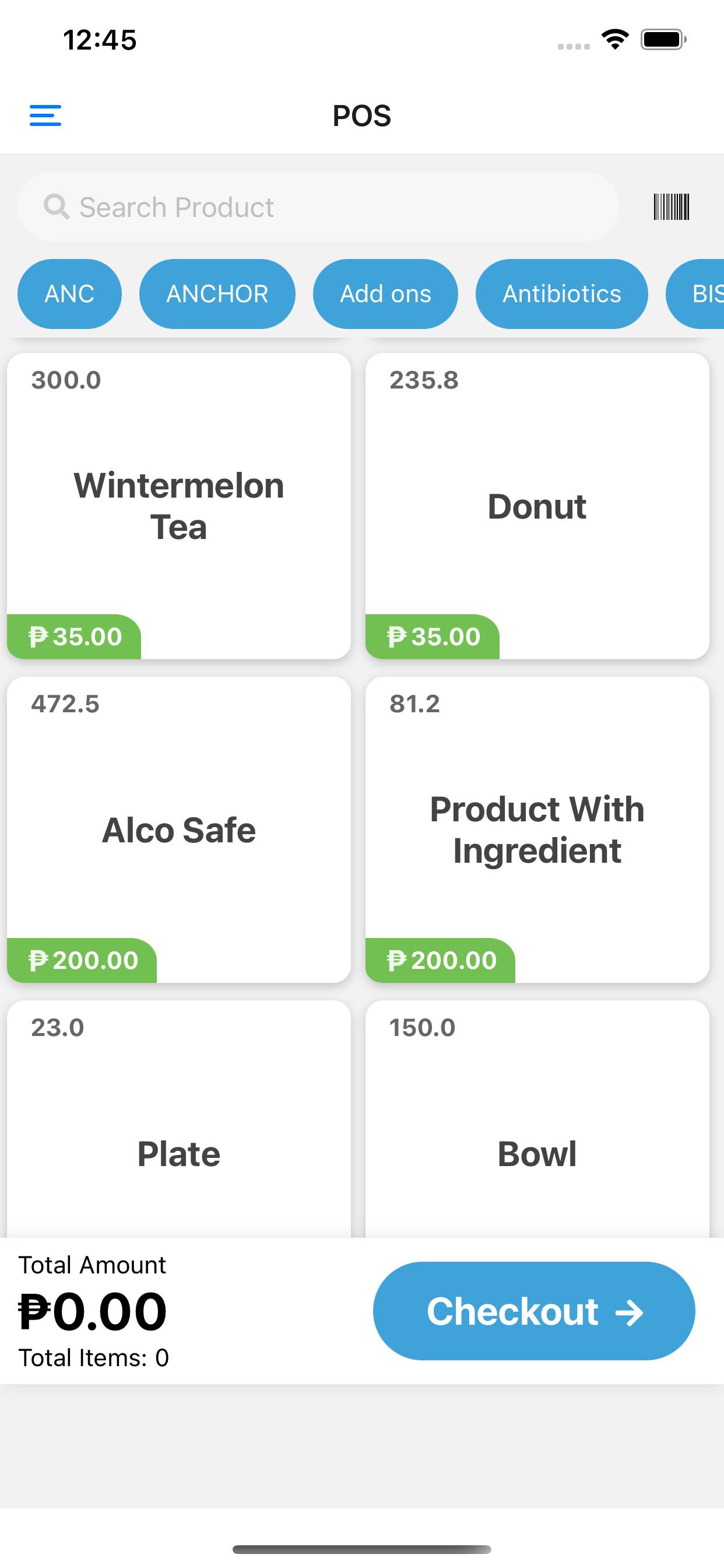Add Donut product to cart

pyautogui.click(x=537, y=506)
